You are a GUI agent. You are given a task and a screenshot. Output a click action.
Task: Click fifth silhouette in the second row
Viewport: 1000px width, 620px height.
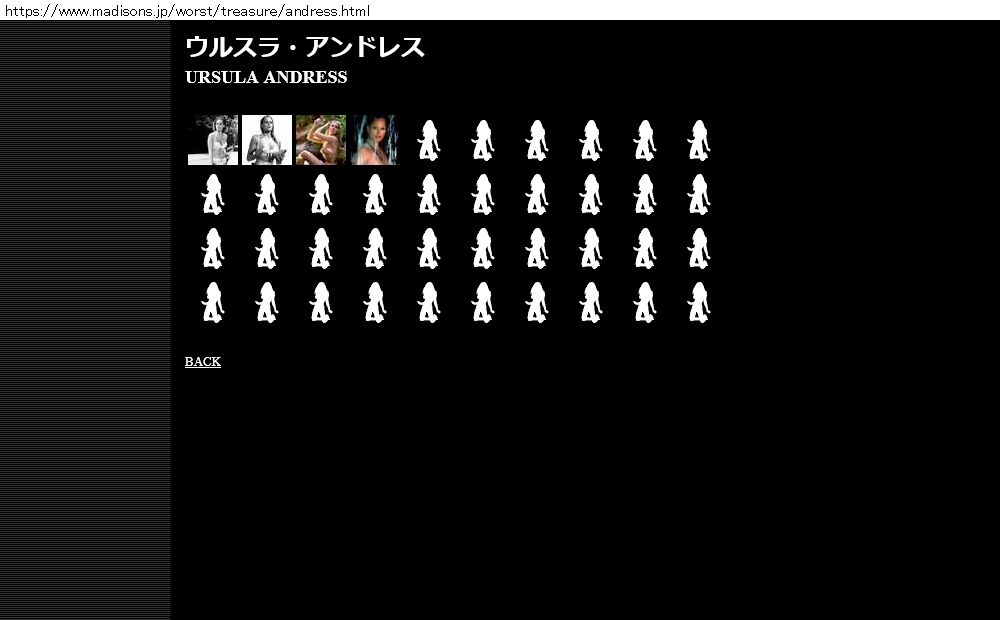coord(429,195)
